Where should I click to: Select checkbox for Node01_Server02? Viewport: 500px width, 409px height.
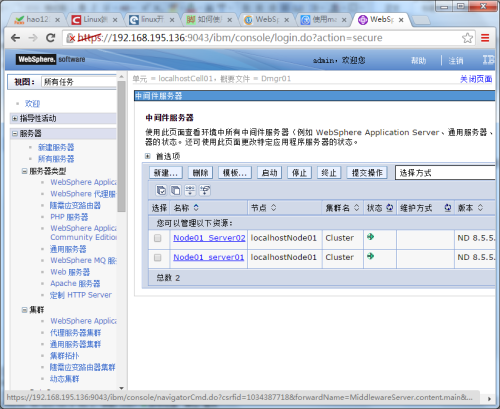[x=158, y=238]
